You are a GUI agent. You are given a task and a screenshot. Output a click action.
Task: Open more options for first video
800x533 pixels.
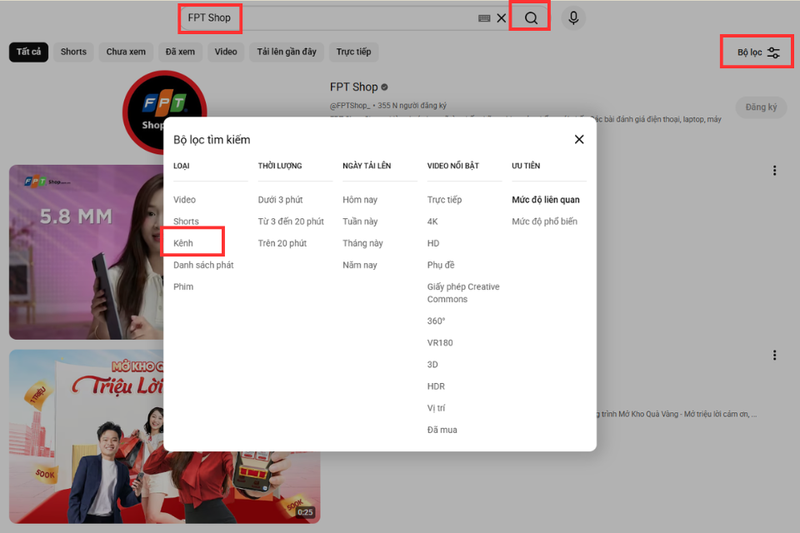pyautogui.click(x=774, y=170)
